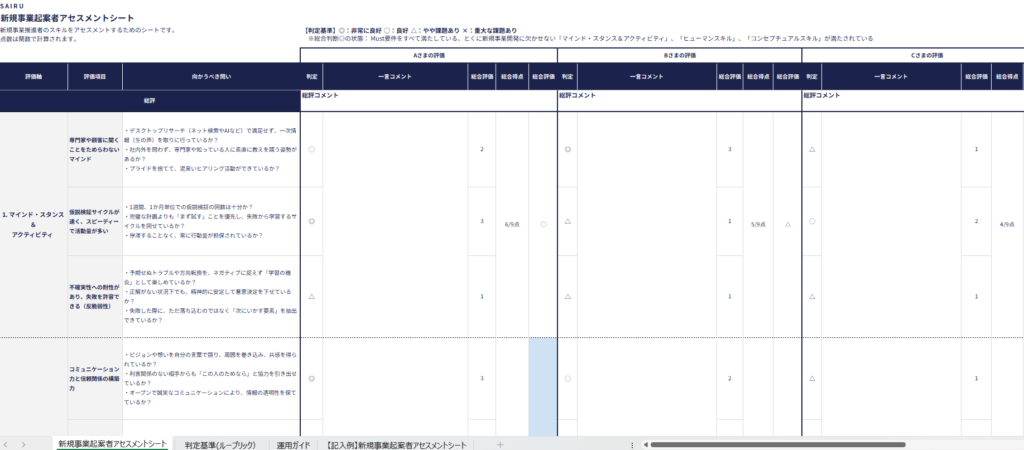Screen dimensions: 1024x450
Task: Select the 6/9点 total score cell
Action: [x=512, y=224]
